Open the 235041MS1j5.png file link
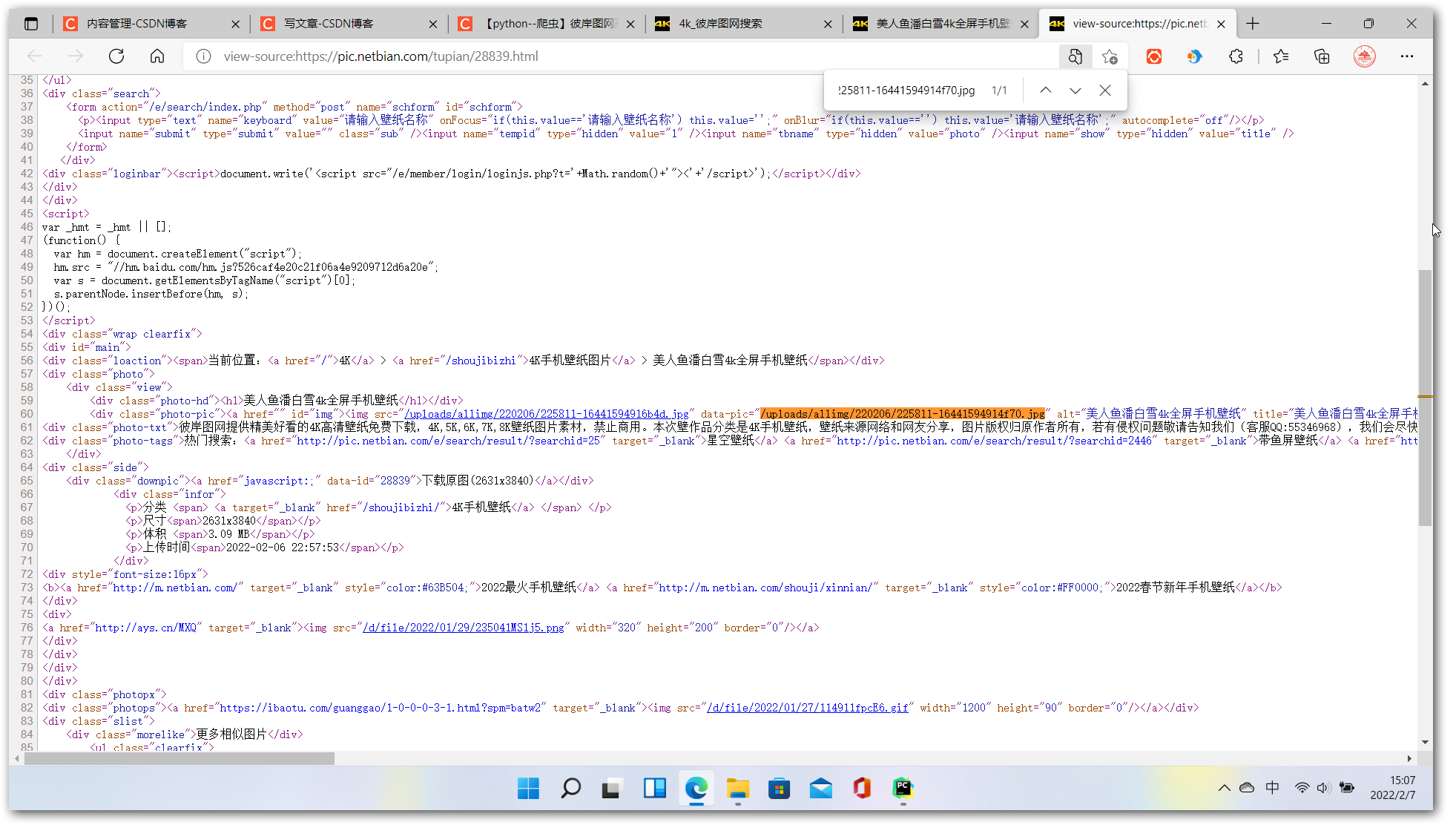Image resolution: width=1456 pixels, height=825 pixels. (x=464, y=628)
